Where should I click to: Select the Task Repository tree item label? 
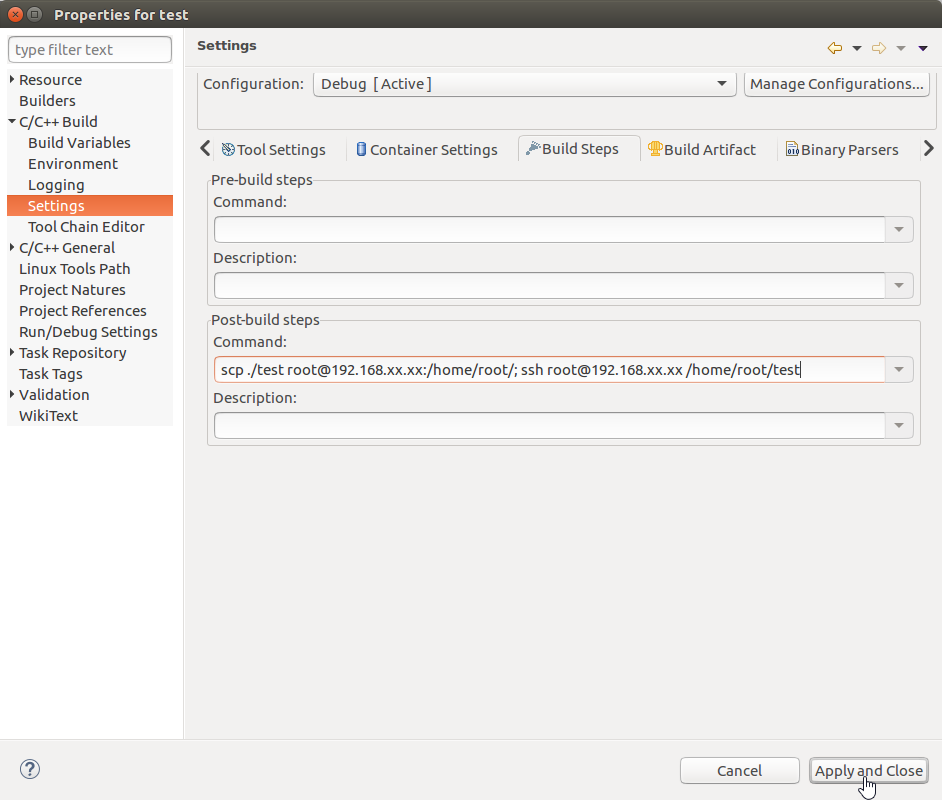click(x=73, y=353)
